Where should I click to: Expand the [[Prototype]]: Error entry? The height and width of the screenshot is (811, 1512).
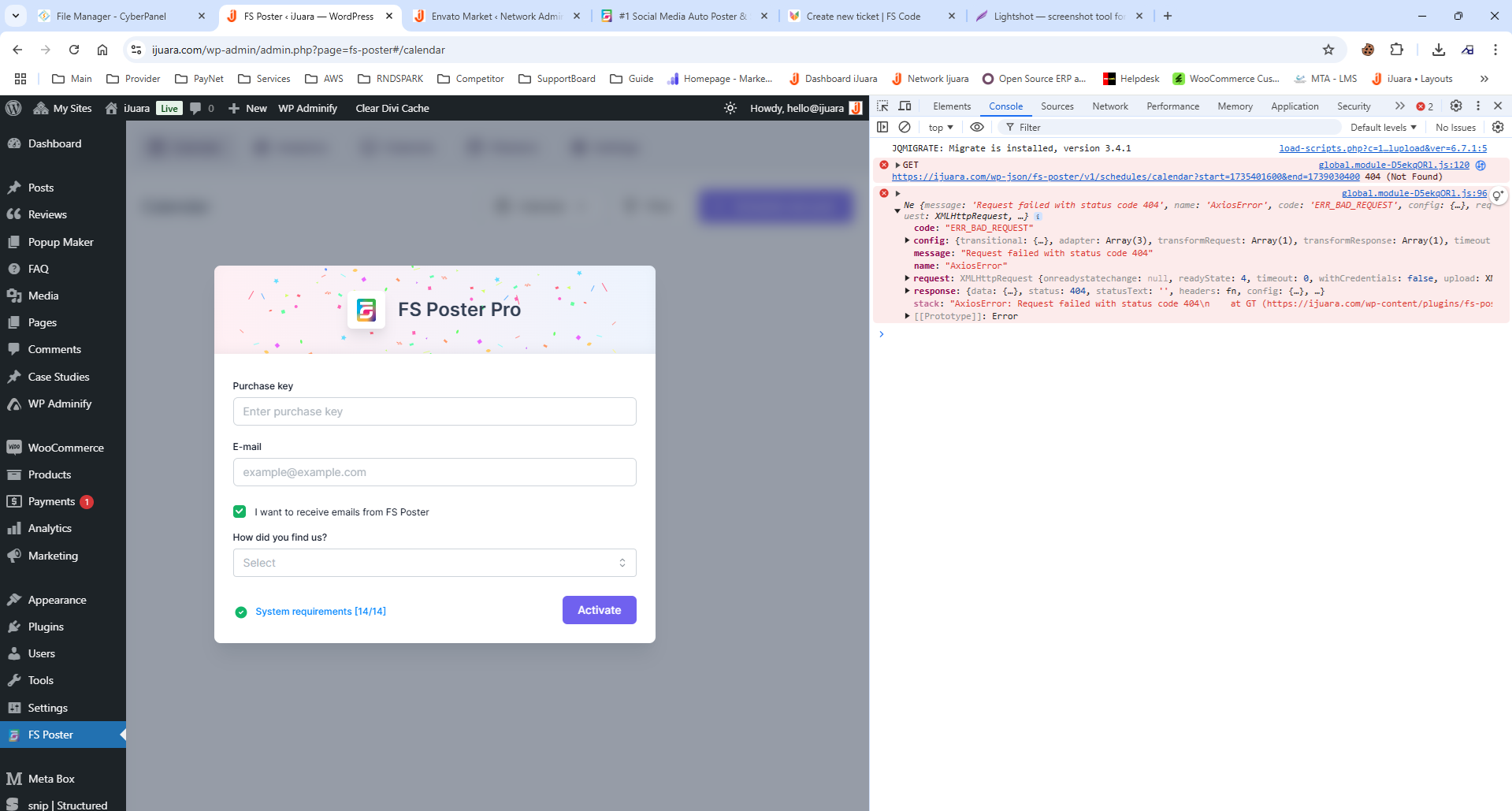(x=907, y=316)
